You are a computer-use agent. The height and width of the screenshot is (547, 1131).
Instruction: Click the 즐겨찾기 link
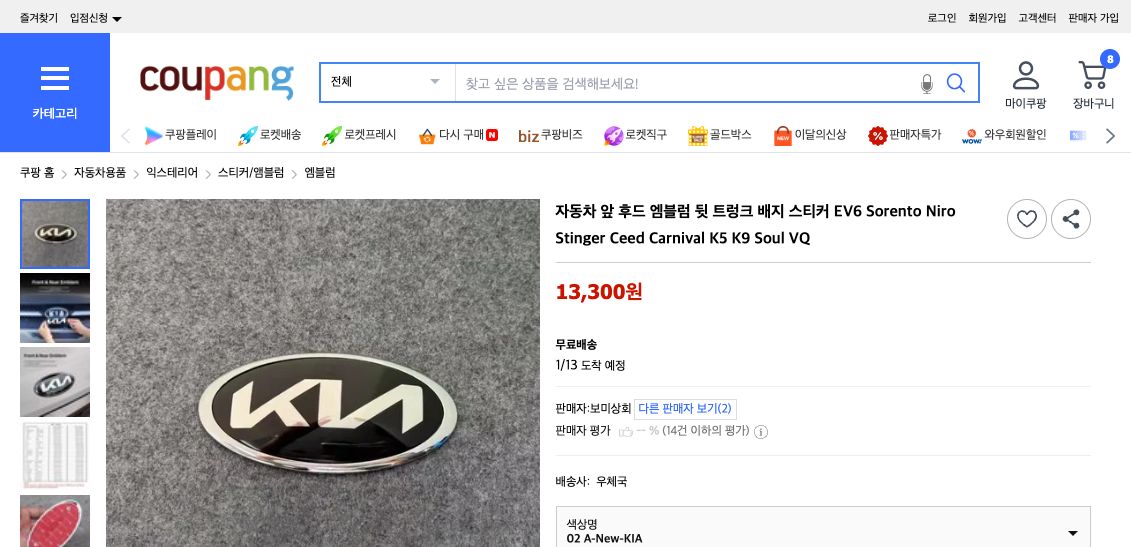[39, 18]
